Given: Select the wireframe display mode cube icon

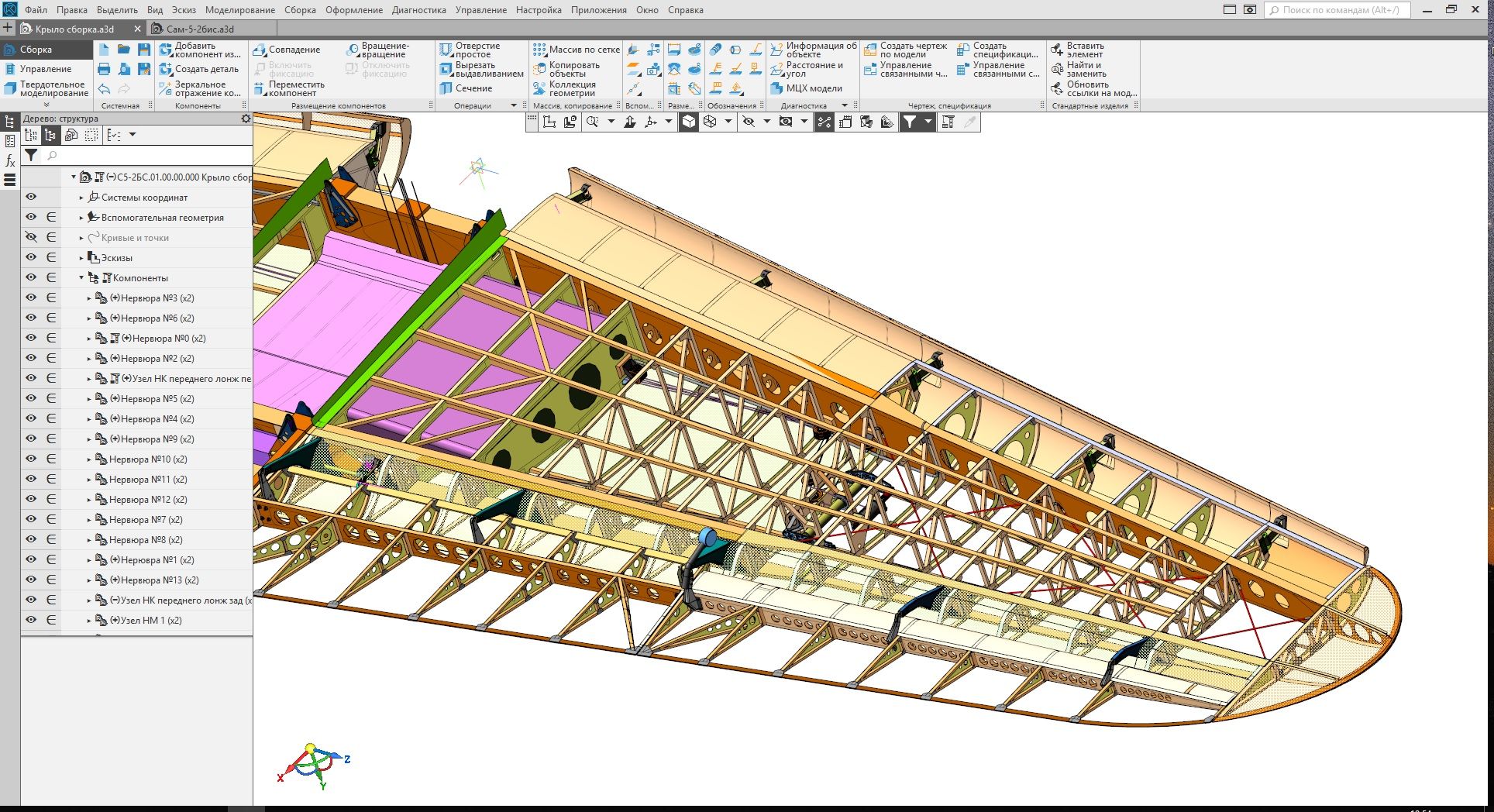Looking at the screenshot, I should (x=709, y=122).
